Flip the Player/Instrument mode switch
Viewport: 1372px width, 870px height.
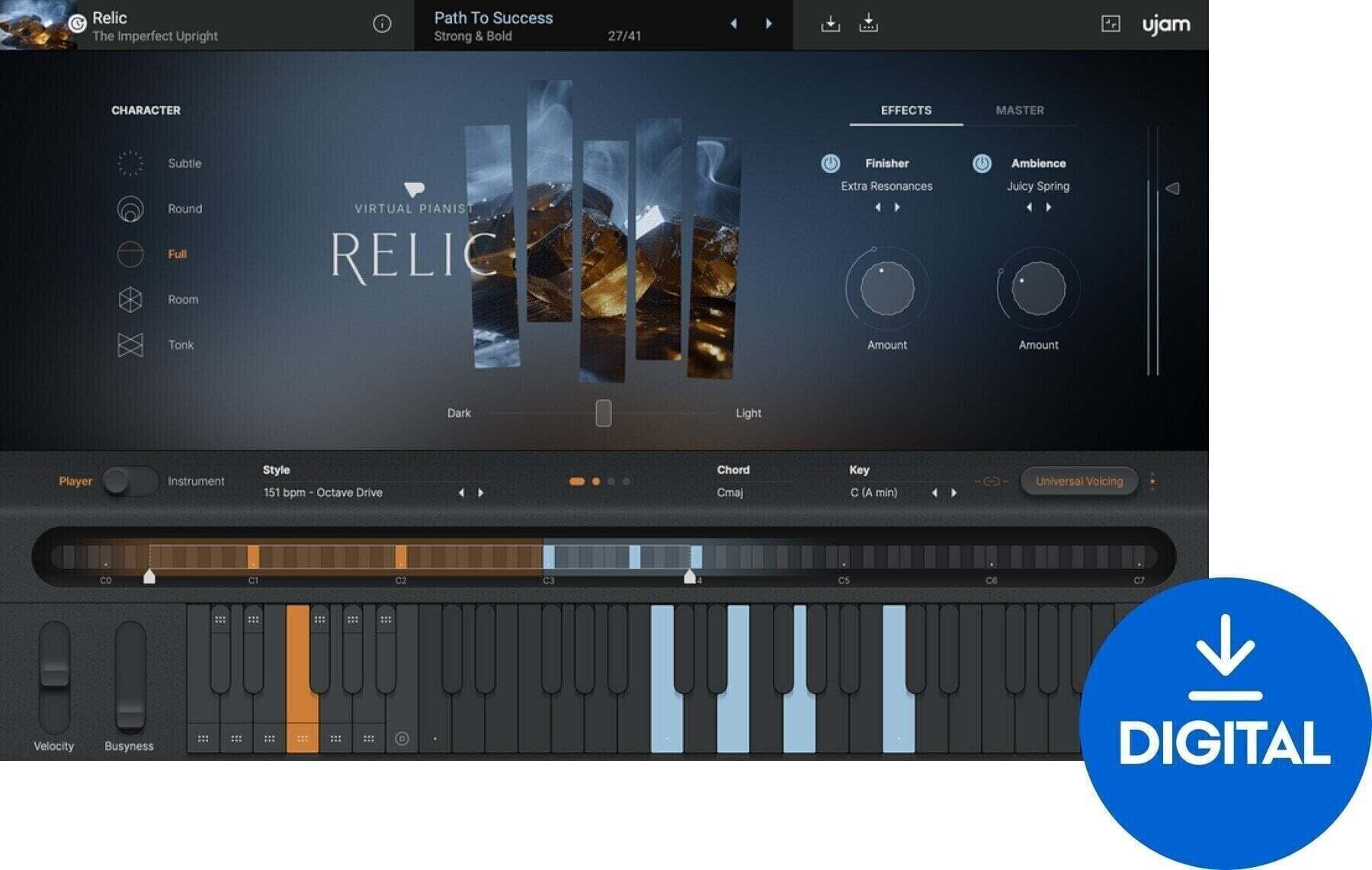click(x=130, y=481)
